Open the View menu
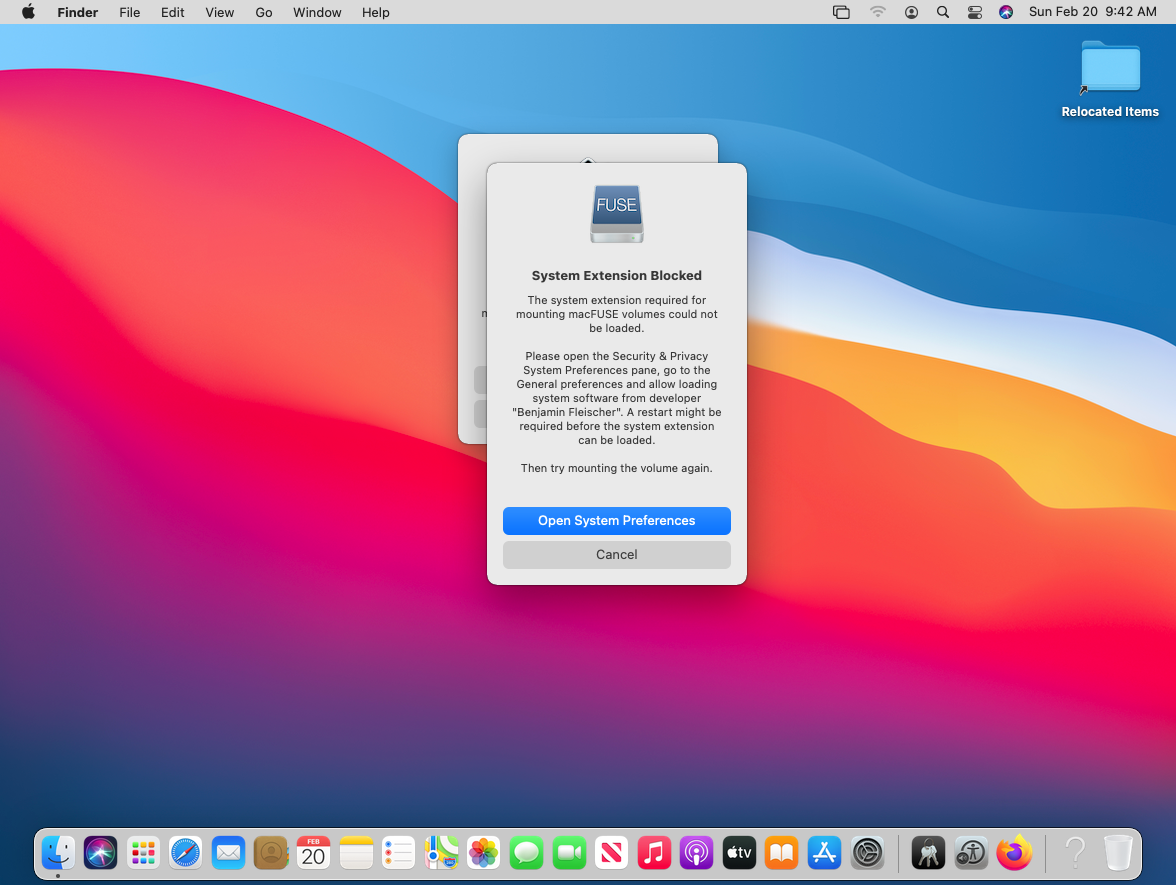The width and height of the screenshot is (1176, 885). [220, 12]
